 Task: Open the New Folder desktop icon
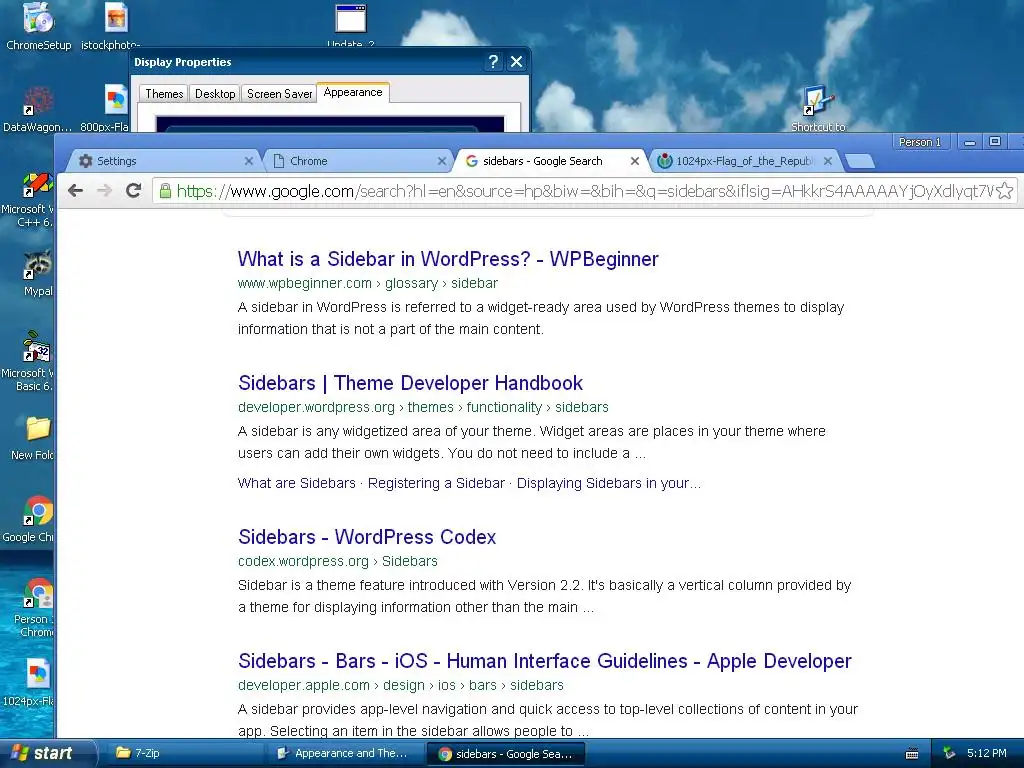(35, 438)
